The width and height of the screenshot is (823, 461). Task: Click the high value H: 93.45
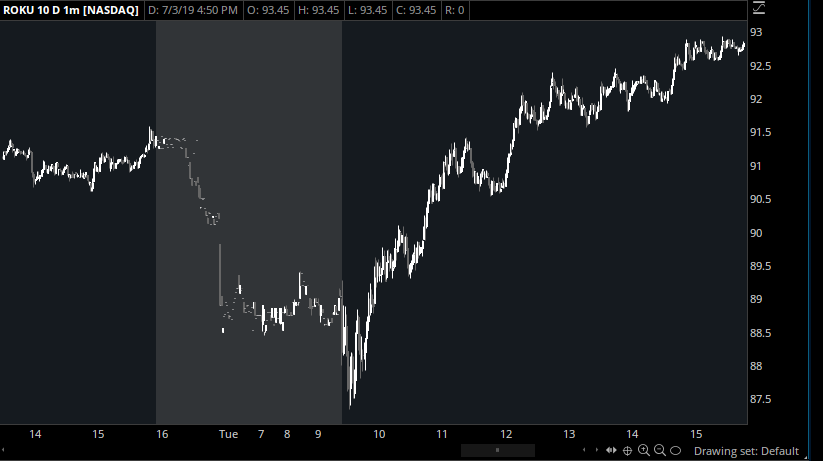tap(319, 10)
